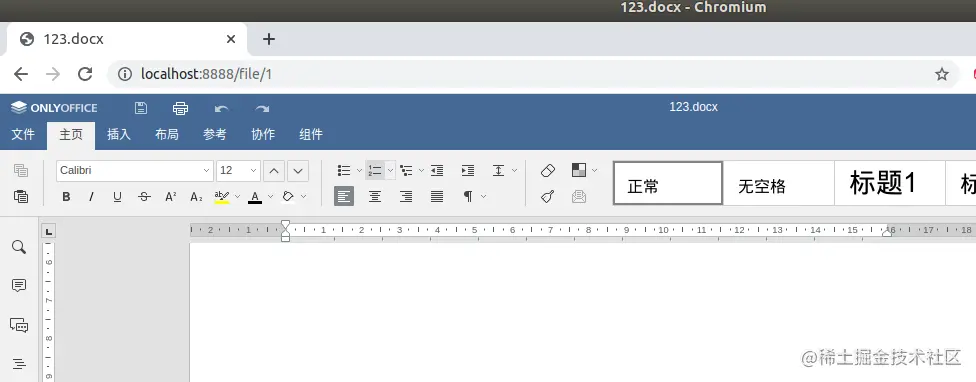This screenshot has width=976, height=382.
Task: Justify the paragraph text
Action: (x=437, y=197)
